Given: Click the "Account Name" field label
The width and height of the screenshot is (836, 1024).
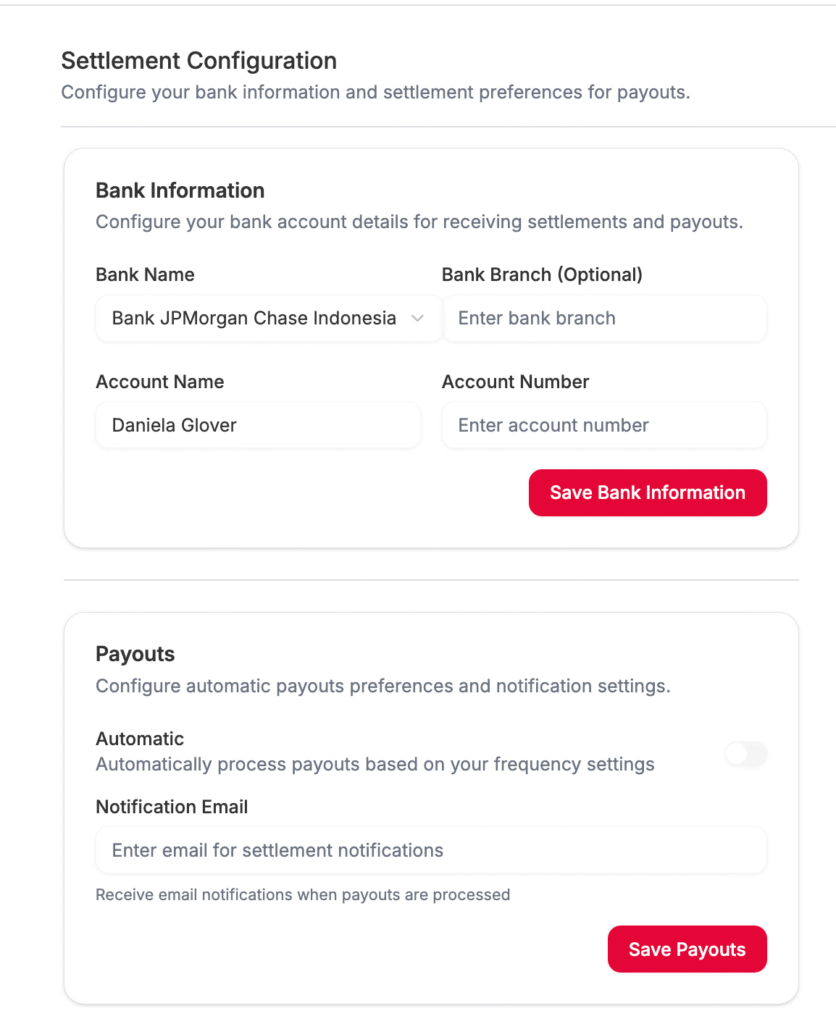Looking at the screenshot, I should coord(160,381).
